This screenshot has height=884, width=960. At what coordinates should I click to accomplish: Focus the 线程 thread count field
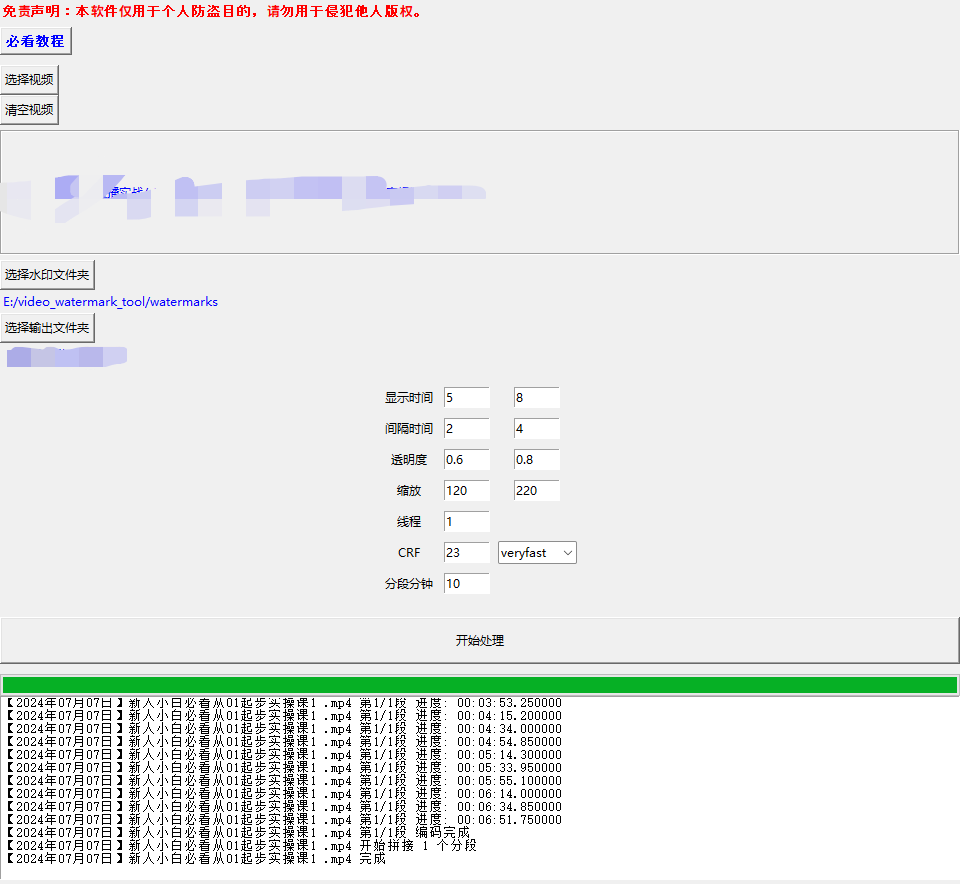coord(466,522)
